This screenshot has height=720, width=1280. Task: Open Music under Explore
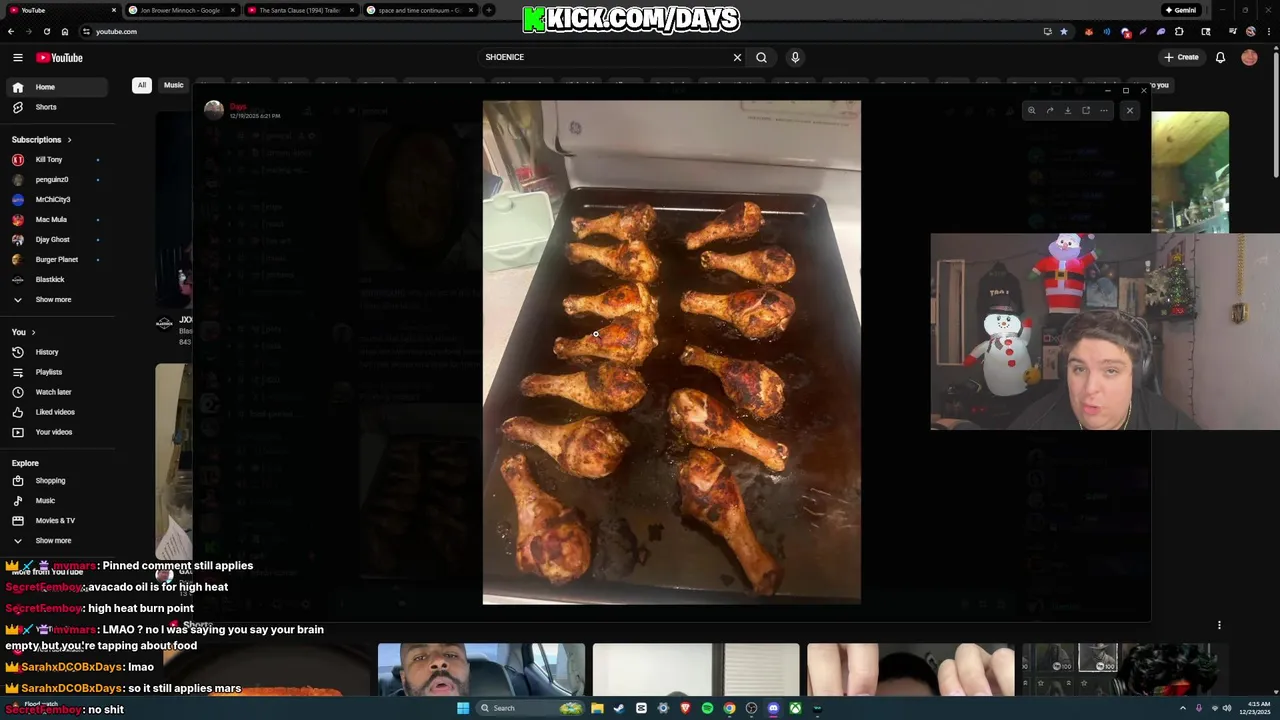[57, 501]
